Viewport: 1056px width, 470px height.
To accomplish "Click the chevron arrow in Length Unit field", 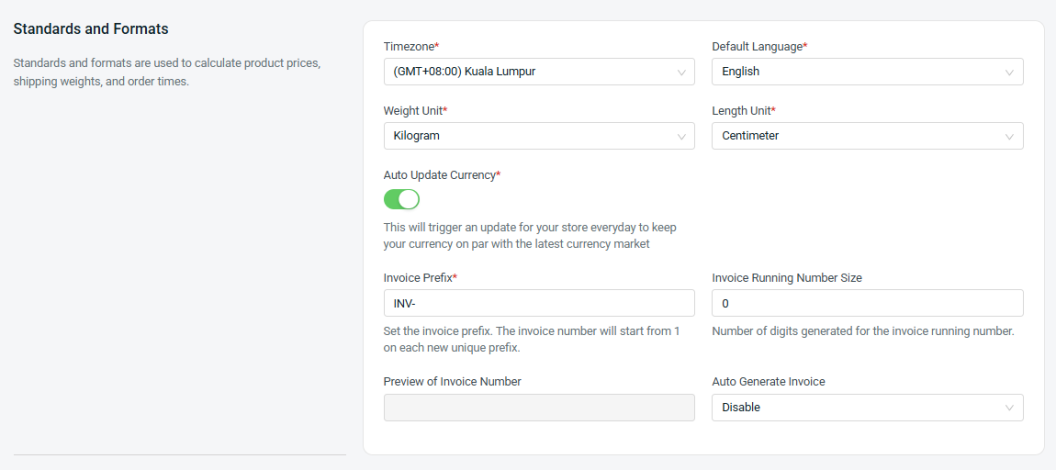I will [x=1009, y=136].
